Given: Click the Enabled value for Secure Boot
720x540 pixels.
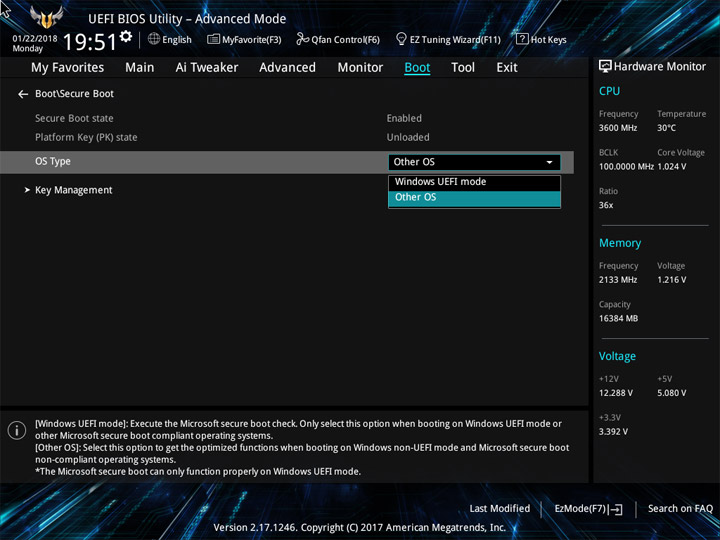Looking at the screenshot, I should pos(404,118).
